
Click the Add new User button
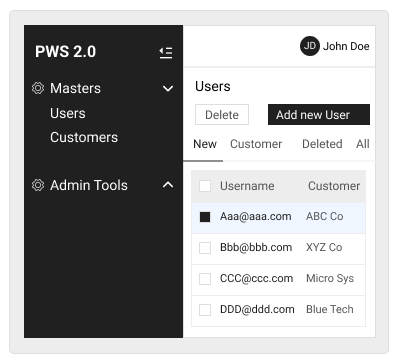coord(319,115)
